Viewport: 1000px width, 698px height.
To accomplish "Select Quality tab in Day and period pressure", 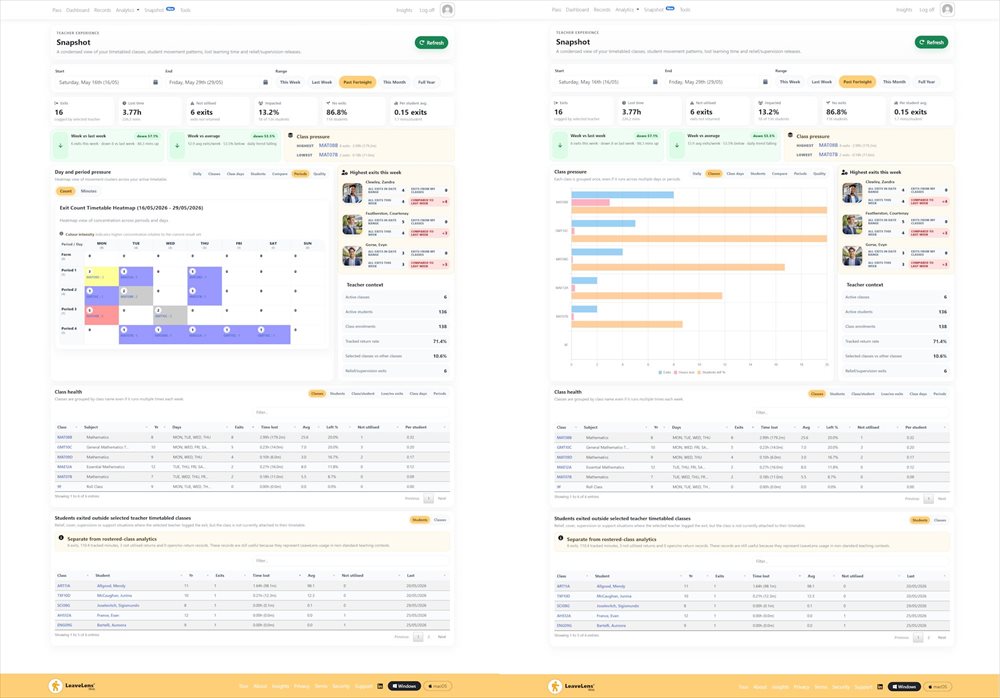I will click(x=320, y=174).
